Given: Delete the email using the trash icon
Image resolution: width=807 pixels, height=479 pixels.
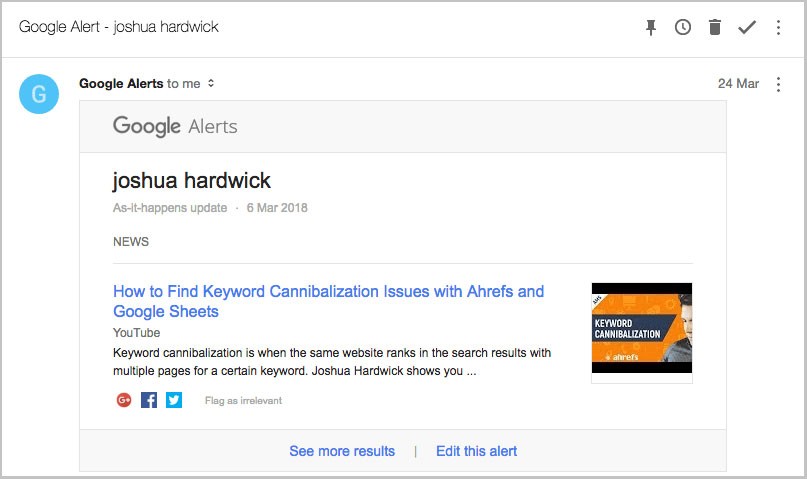Looking at the screenshot, I should pos(715,27).
